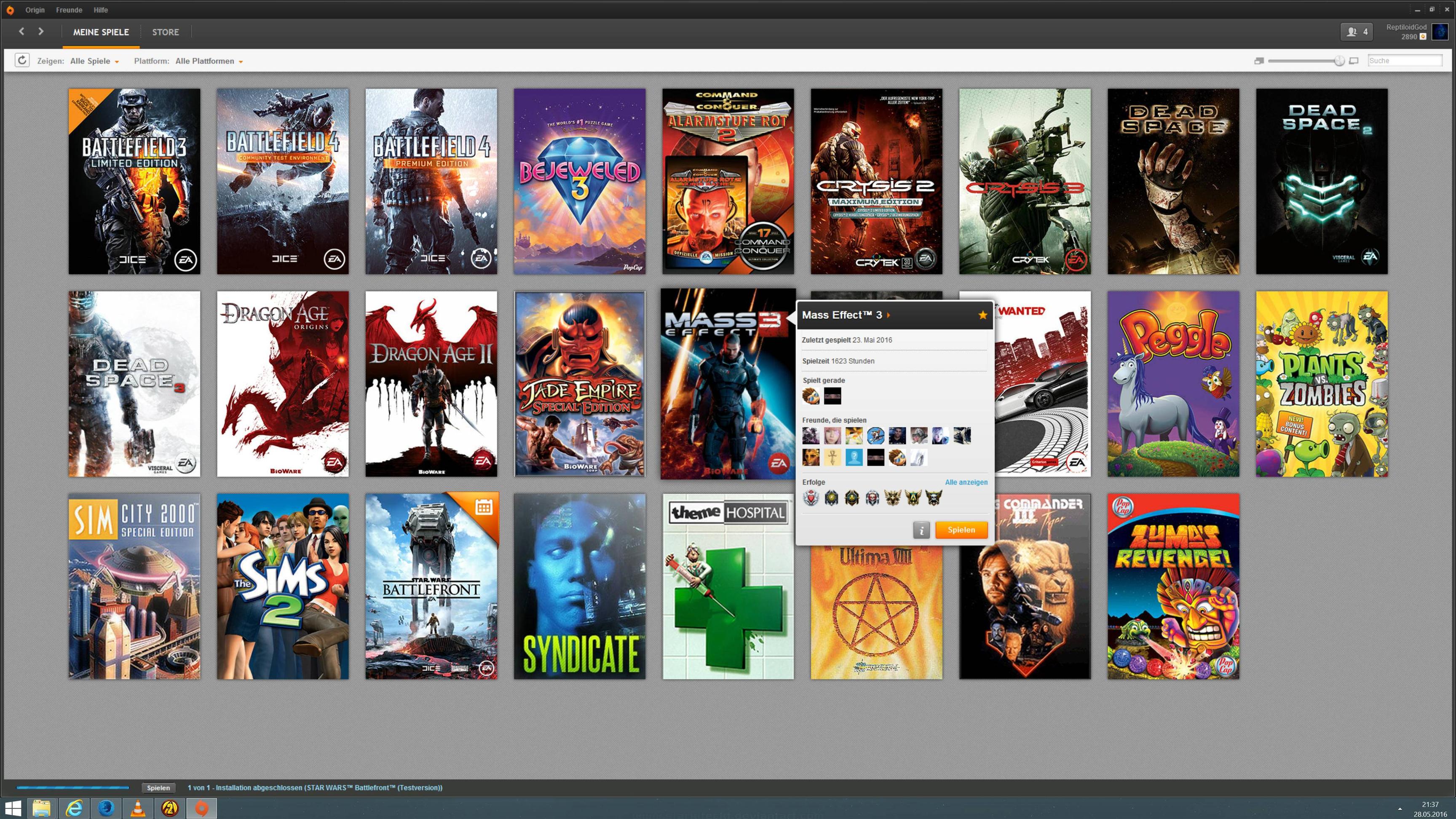This screenshot has width=1456, height=819.
Task: Click the ankh friend avatar
Action: tap(832, 457)
